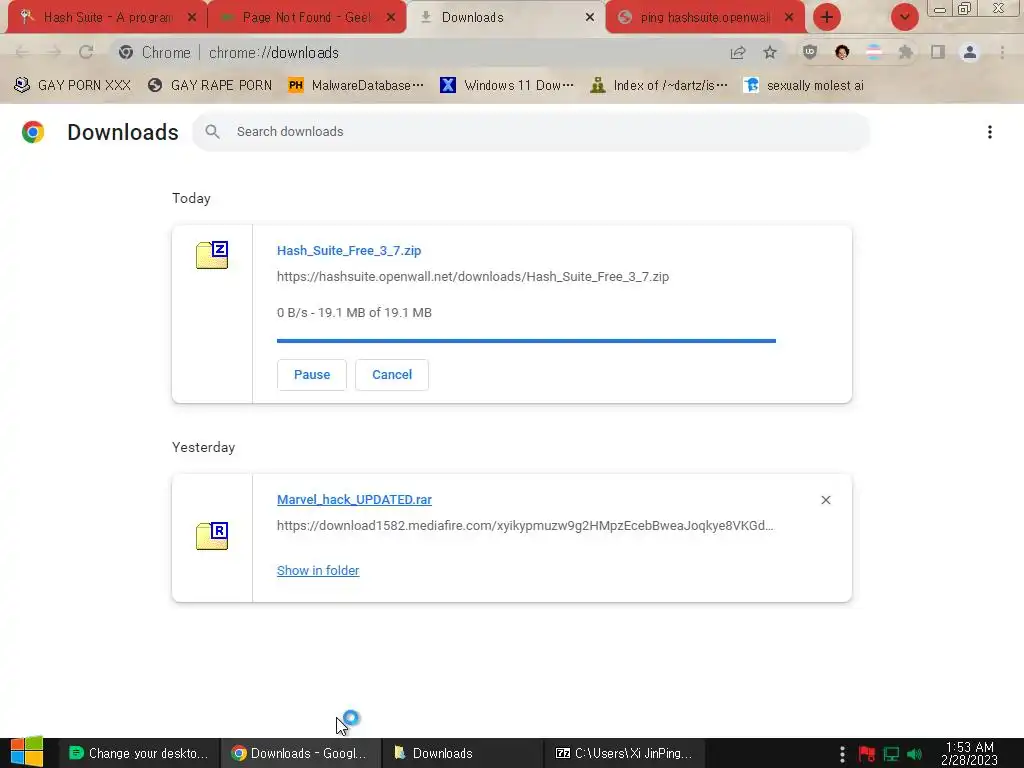The width and height of the screenshot is (1024, 768).
Task: Click the red flag tray icon
Action: (867, 754)
